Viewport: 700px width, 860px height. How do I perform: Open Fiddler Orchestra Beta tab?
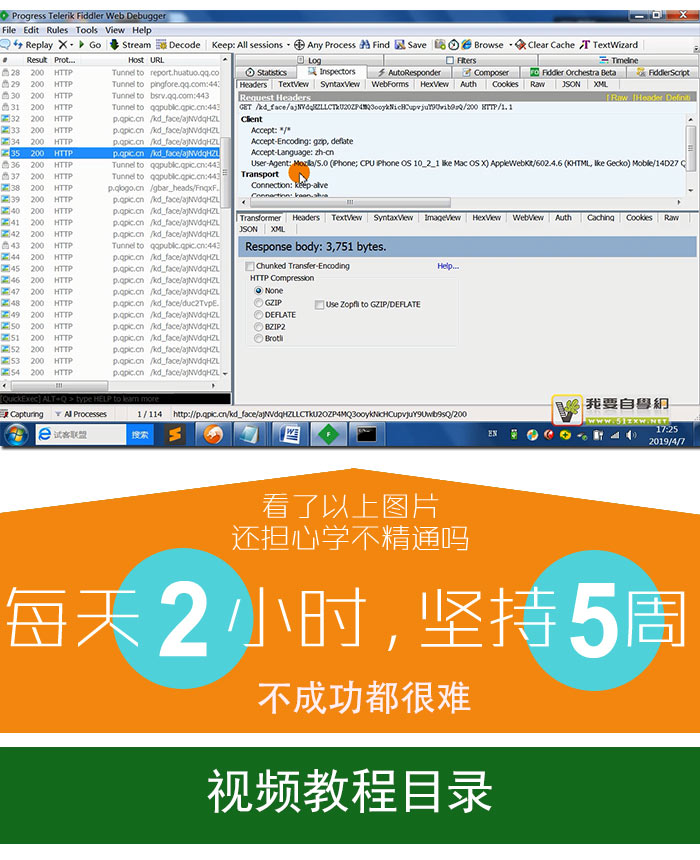click(573, 72)
